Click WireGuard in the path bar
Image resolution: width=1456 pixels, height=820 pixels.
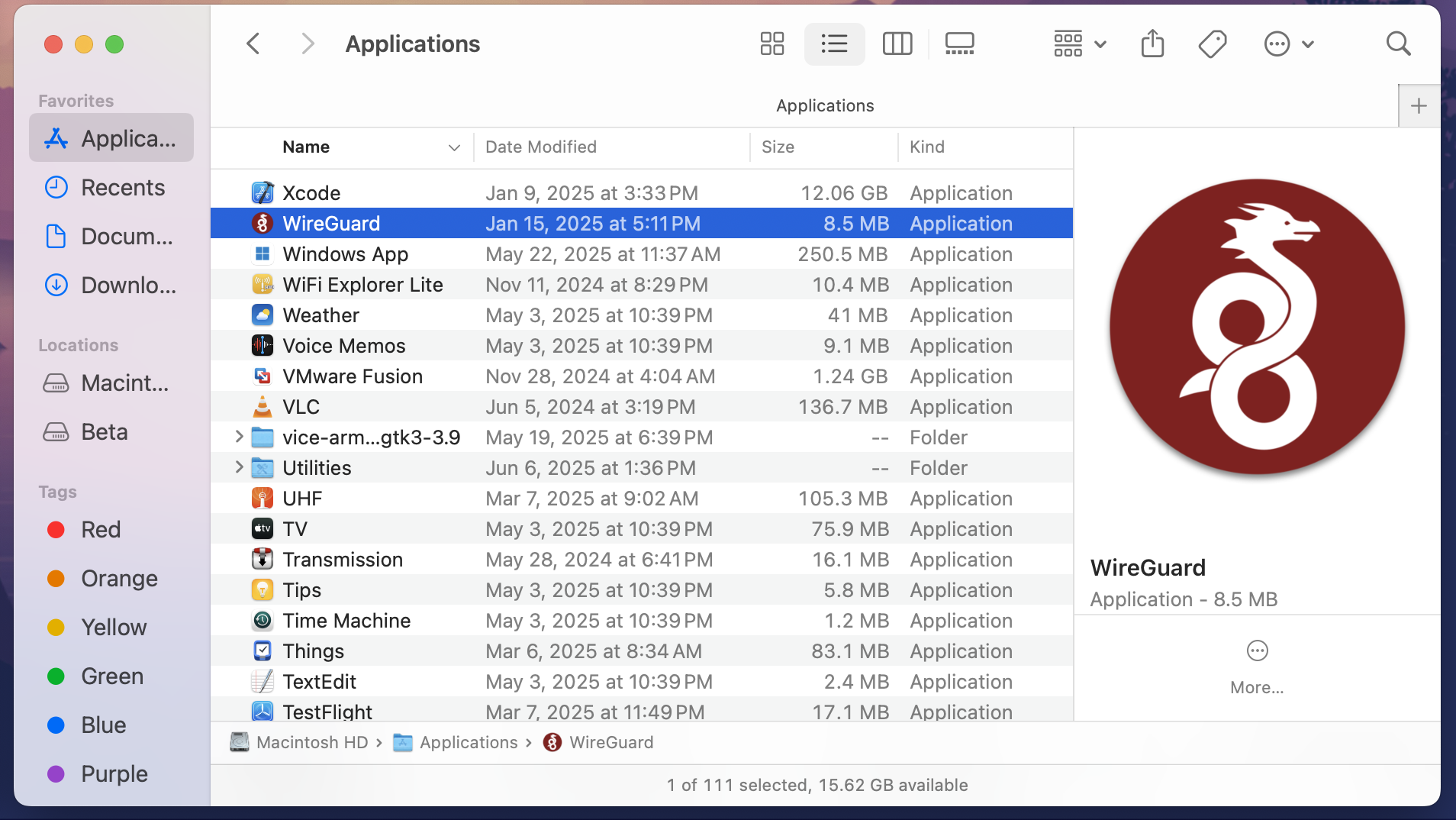(x=598, y=742)
